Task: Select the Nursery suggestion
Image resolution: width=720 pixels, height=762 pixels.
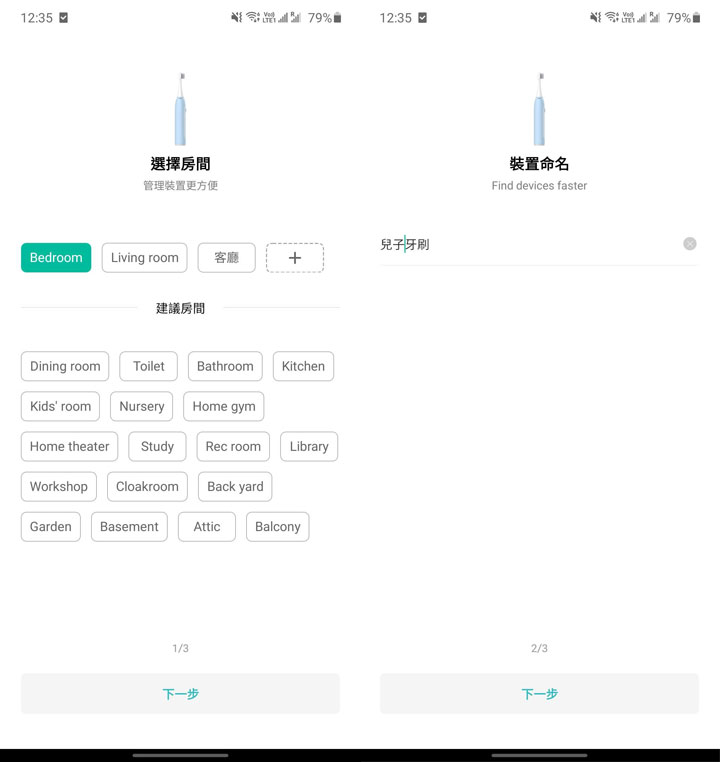Action: pyautogui.click(x=141, y=407)
